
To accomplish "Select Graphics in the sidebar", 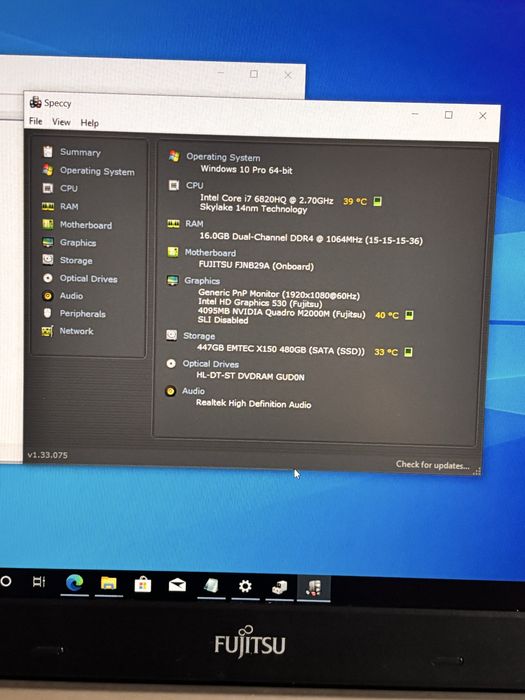I will coord(78,243).
